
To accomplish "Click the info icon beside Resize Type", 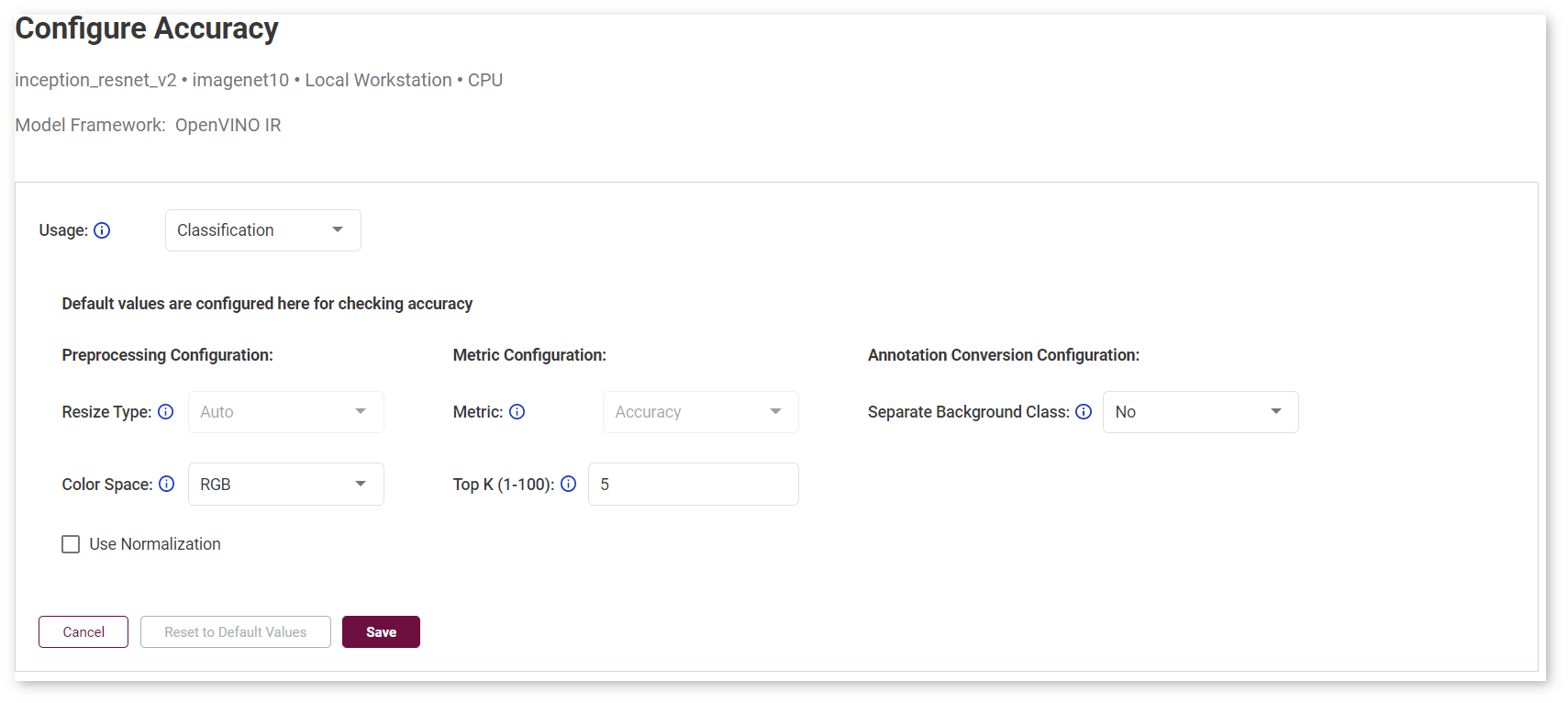I will (165, 412).
